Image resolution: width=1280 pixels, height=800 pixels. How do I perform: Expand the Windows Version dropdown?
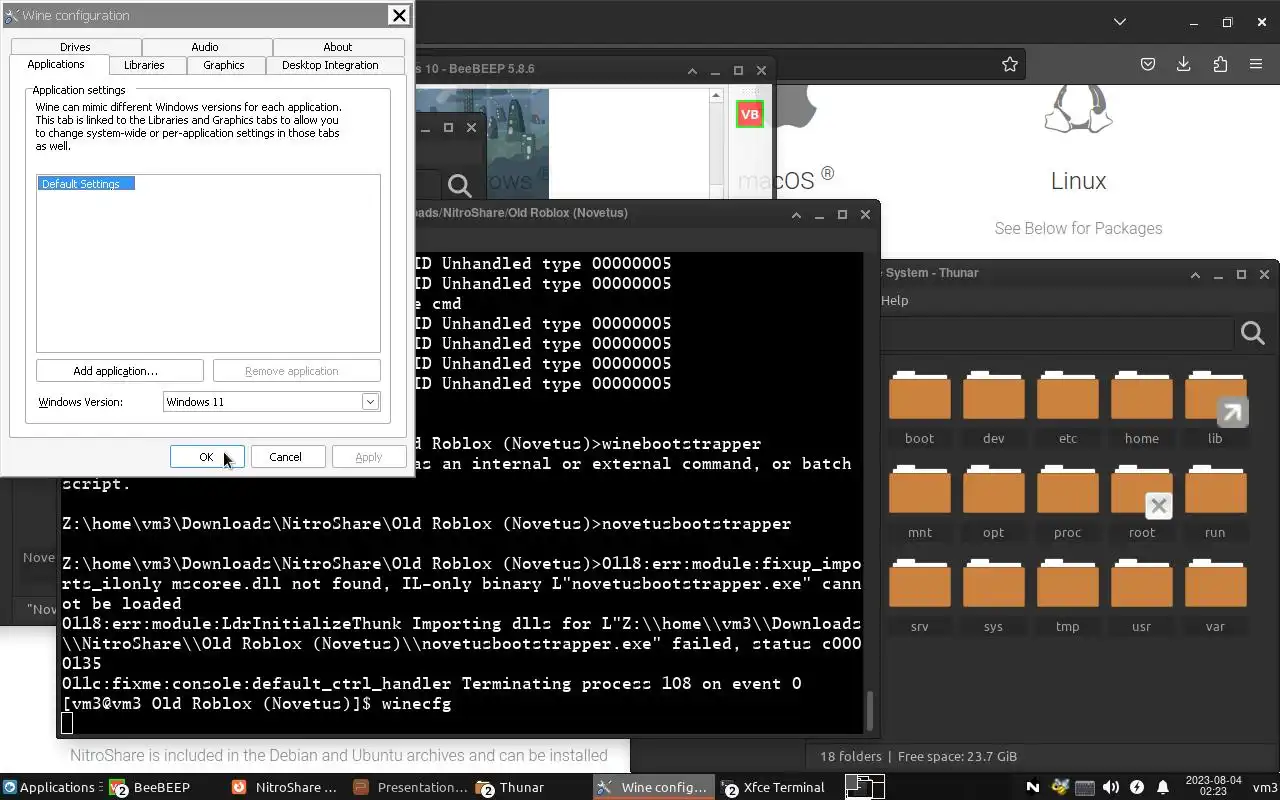pos(370,402)
